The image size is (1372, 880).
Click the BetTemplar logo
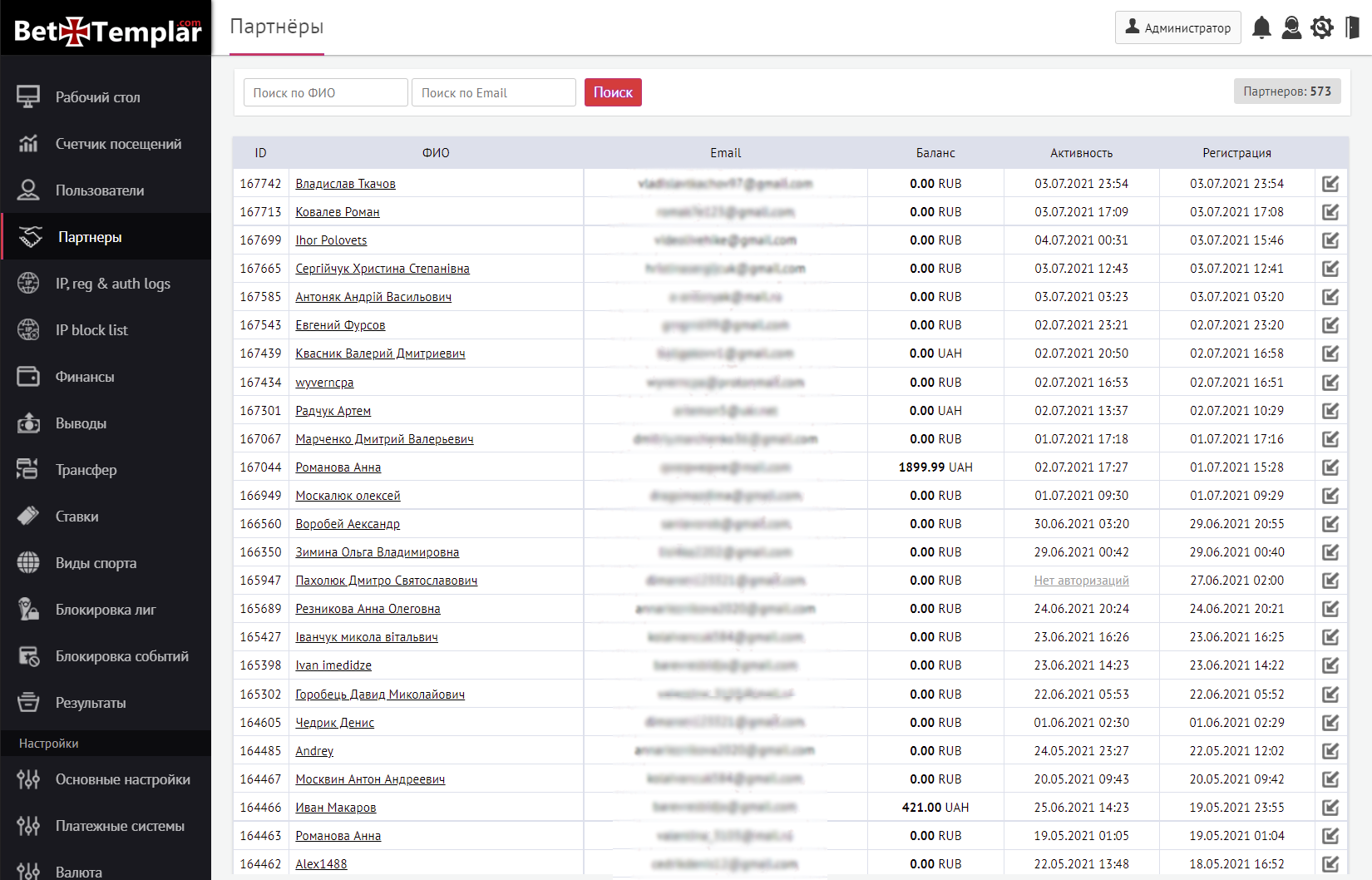pyautogui.click(x=106, y=31)
